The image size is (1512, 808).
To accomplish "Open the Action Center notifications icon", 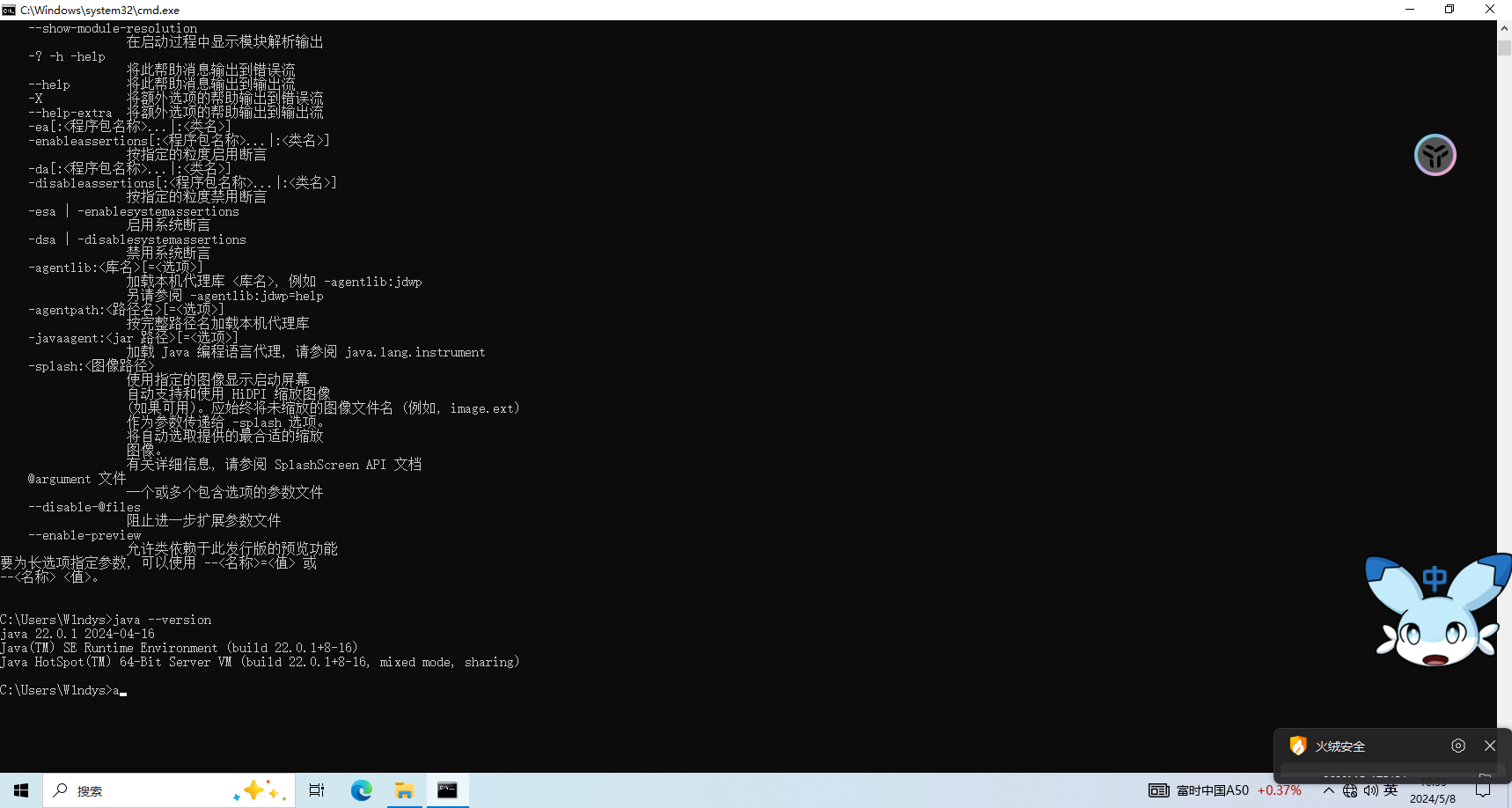I will 1483,790.
